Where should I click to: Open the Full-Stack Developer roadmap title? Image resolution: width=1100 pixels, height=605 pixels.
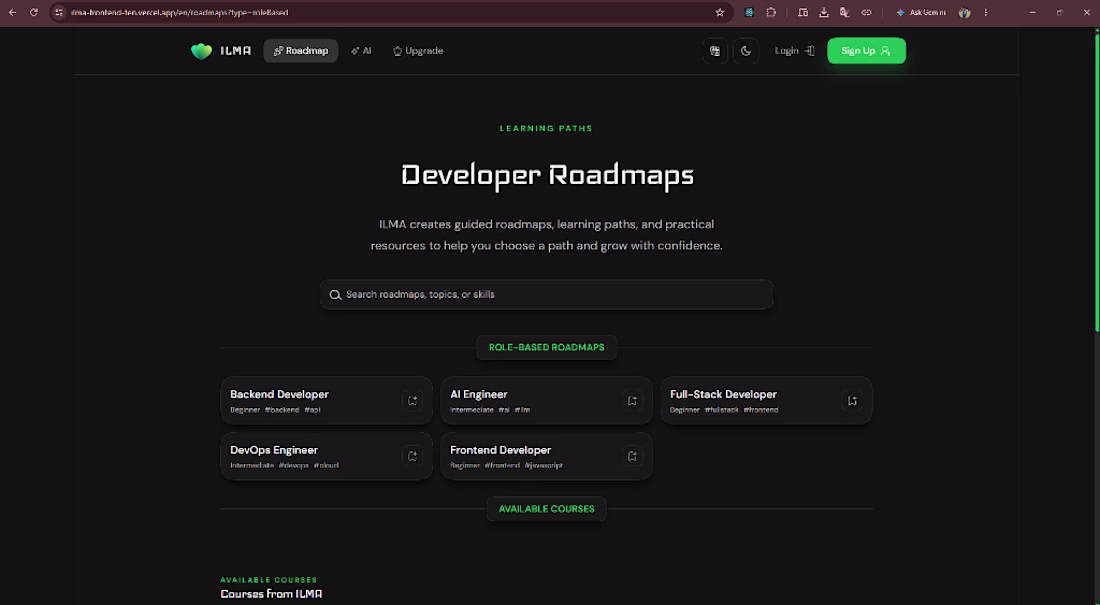[x=723, y=394]
